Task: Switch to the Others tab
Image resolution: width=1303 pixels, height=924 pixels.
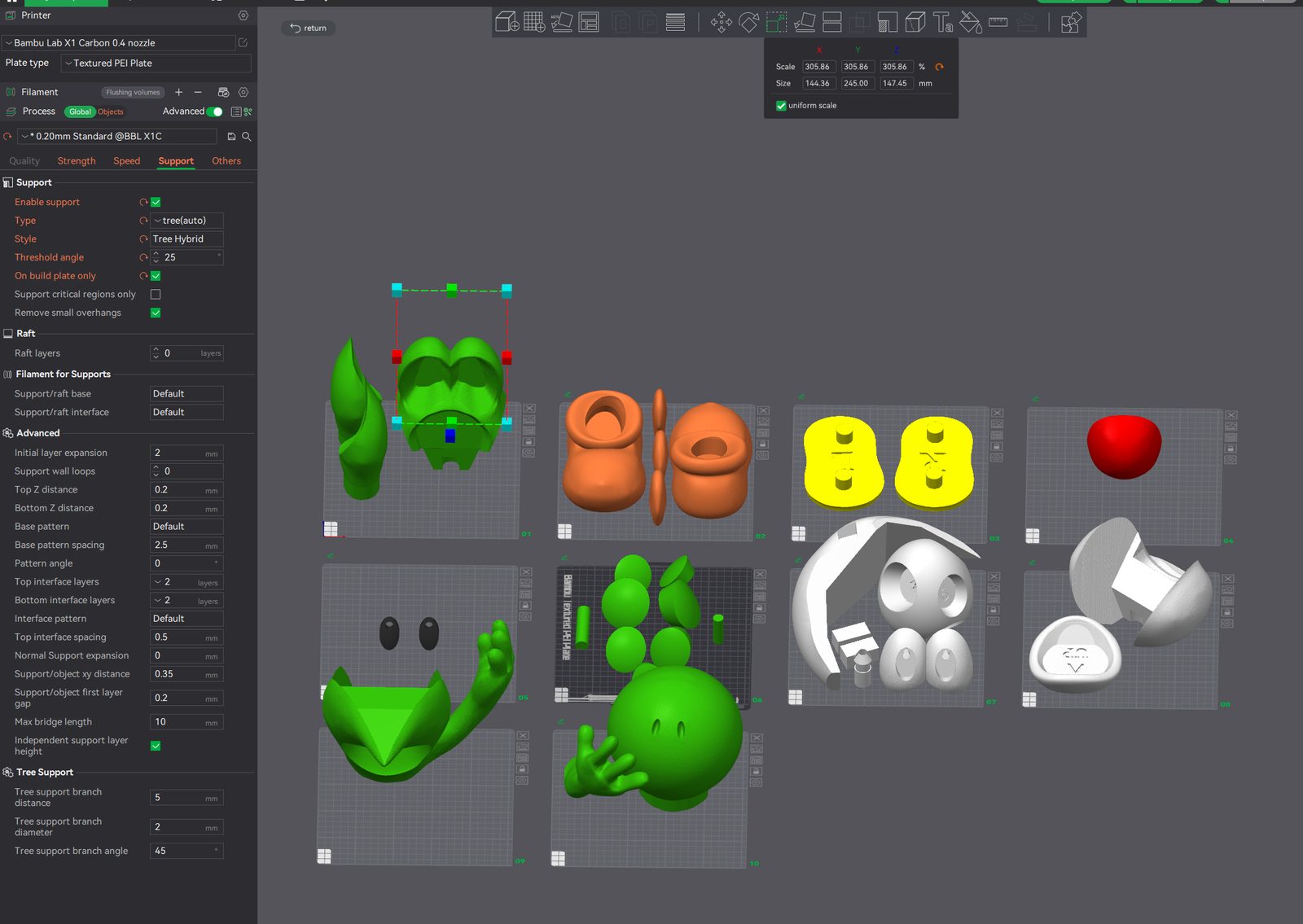Action: click(x=226, y=161)
